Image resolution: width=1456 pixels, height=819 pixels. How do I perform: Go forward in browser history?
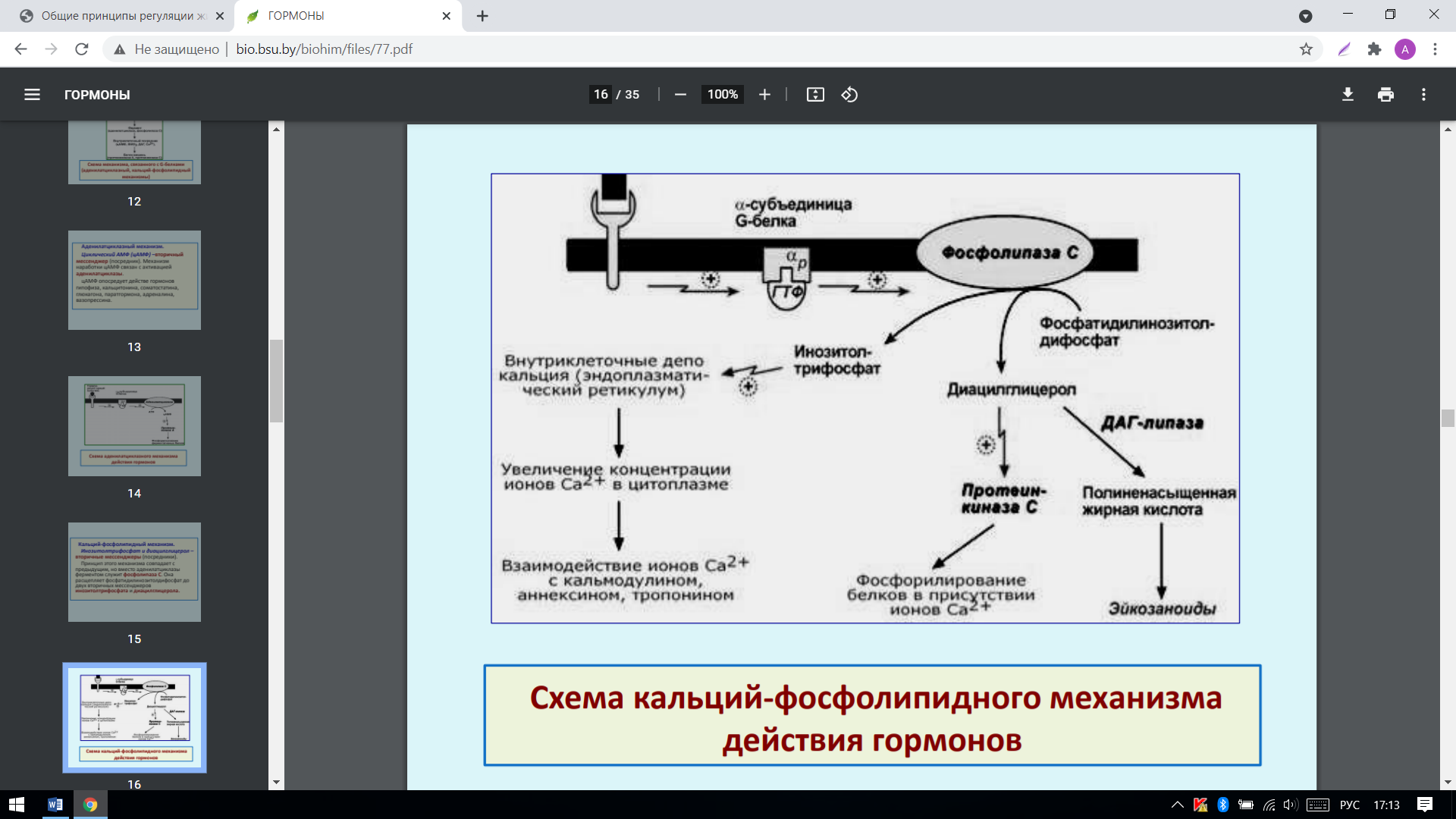[51, 49]
